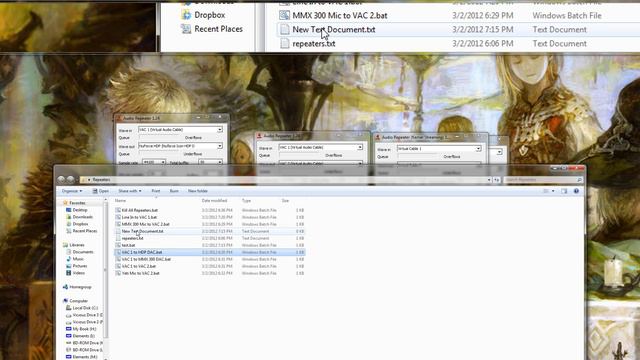Click the text file icon of repeaters.txt in file list
The width and height of the screenshot is (640, 360).
(x=118, y=238)
